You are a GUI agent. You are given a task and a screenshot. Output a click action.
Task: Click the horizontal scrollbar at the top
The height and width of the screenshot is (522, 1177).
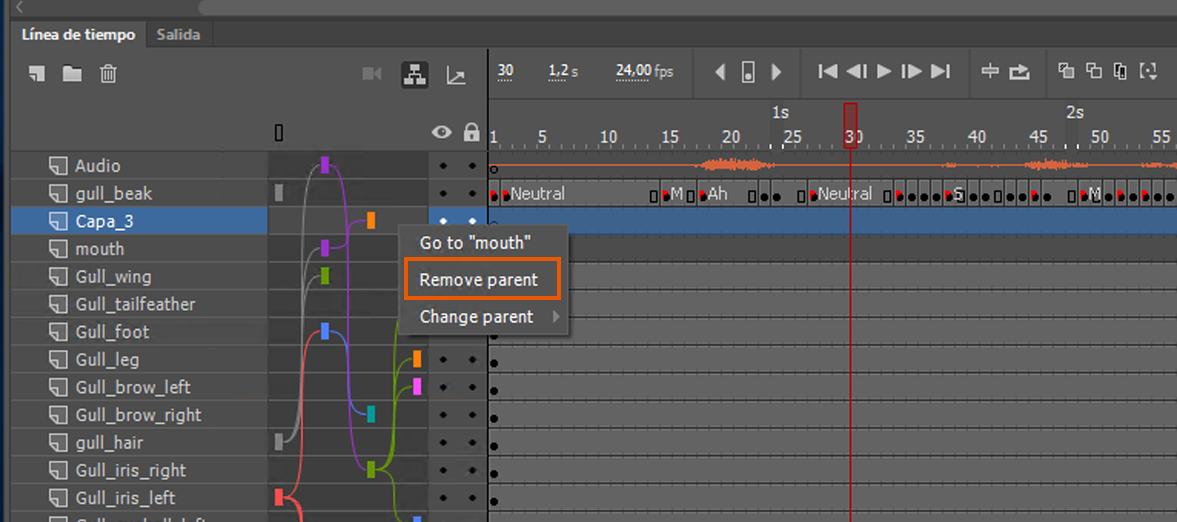tap(687, 8)
